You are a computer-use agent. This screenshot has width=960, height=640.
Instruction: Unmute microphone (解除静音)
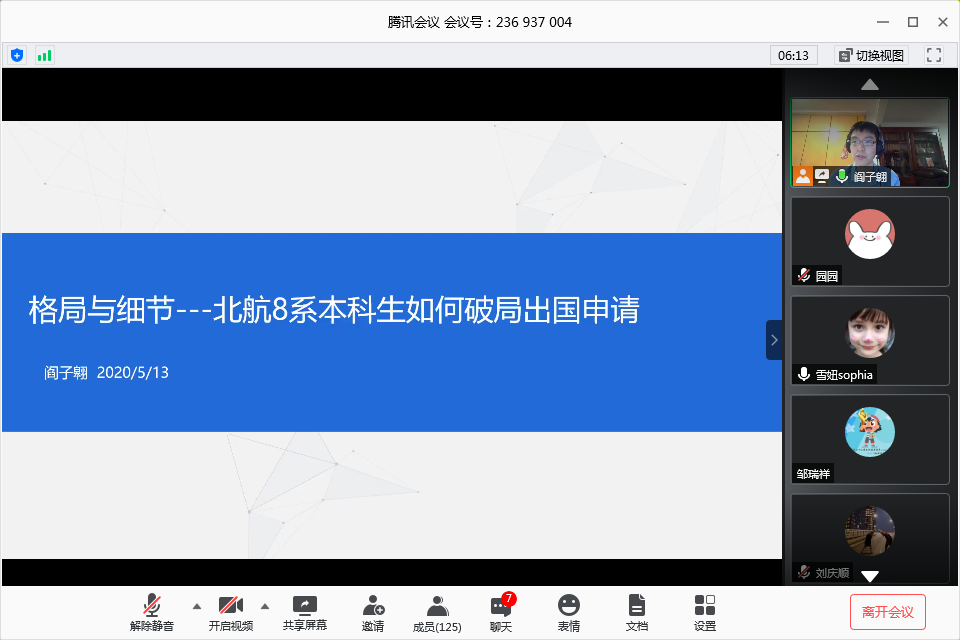pyautogui.click(x=152, y=611)
